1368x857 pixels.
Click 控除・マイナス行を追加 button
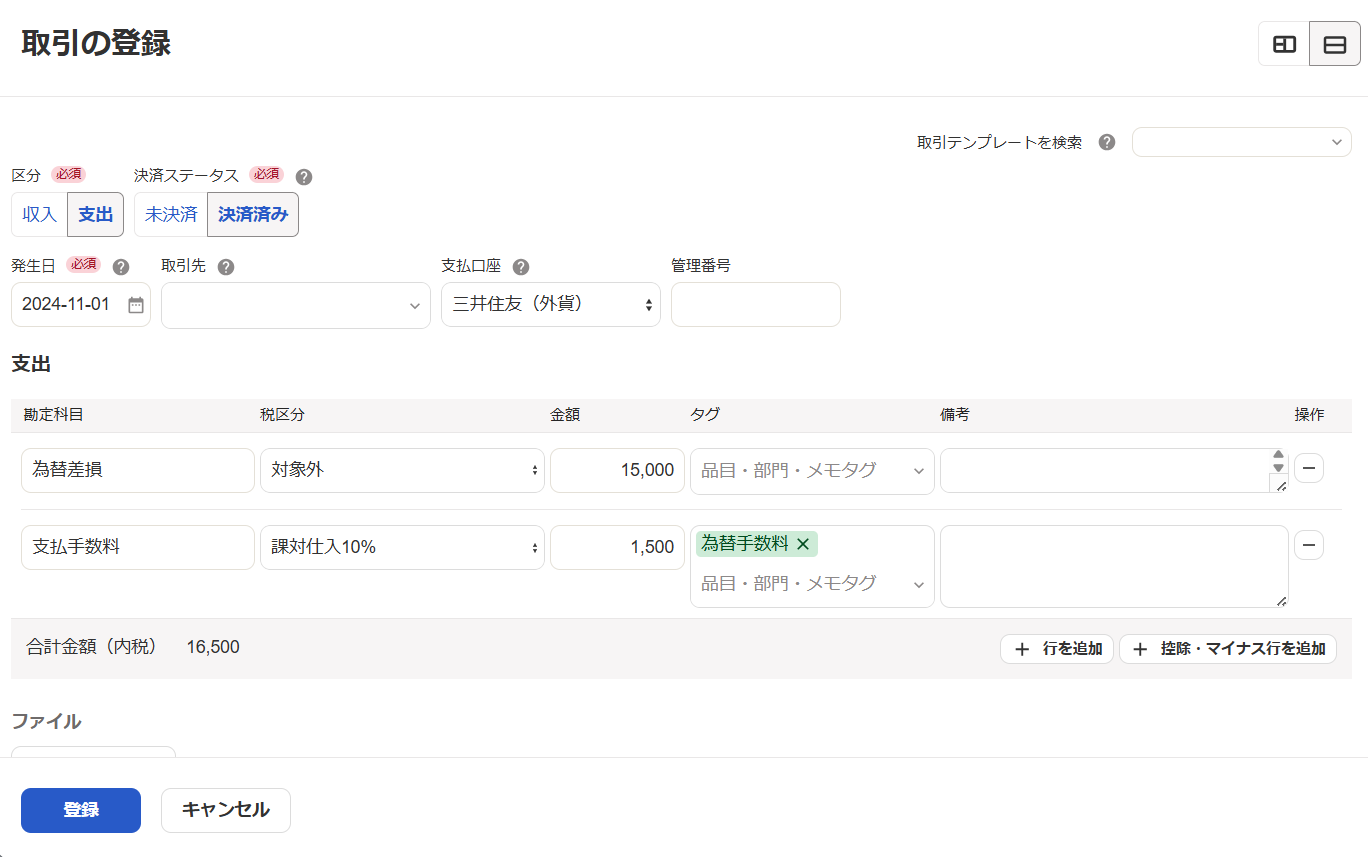1228,649
